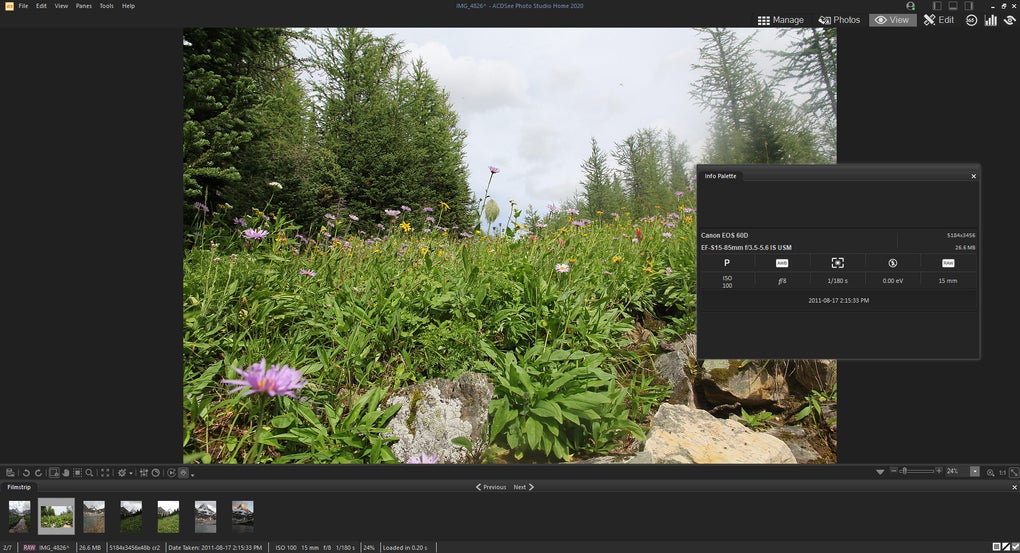
Task: Click Previous in the Filmstrip
Action: (491, 487)
